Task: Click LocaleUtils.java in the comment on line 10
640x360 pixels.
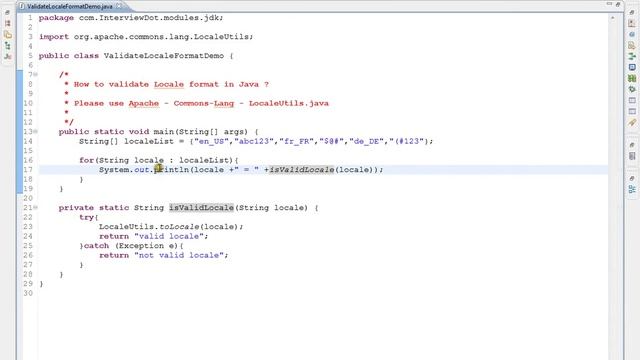Action: (289, 103)
